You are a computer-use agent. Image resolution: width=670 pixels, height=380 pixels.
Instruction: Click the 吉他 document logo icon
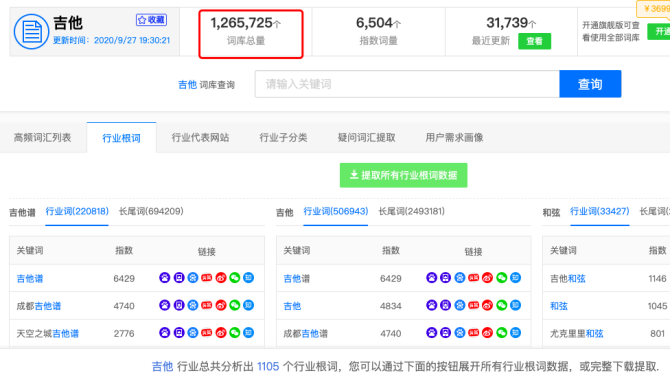click(31, 31)
